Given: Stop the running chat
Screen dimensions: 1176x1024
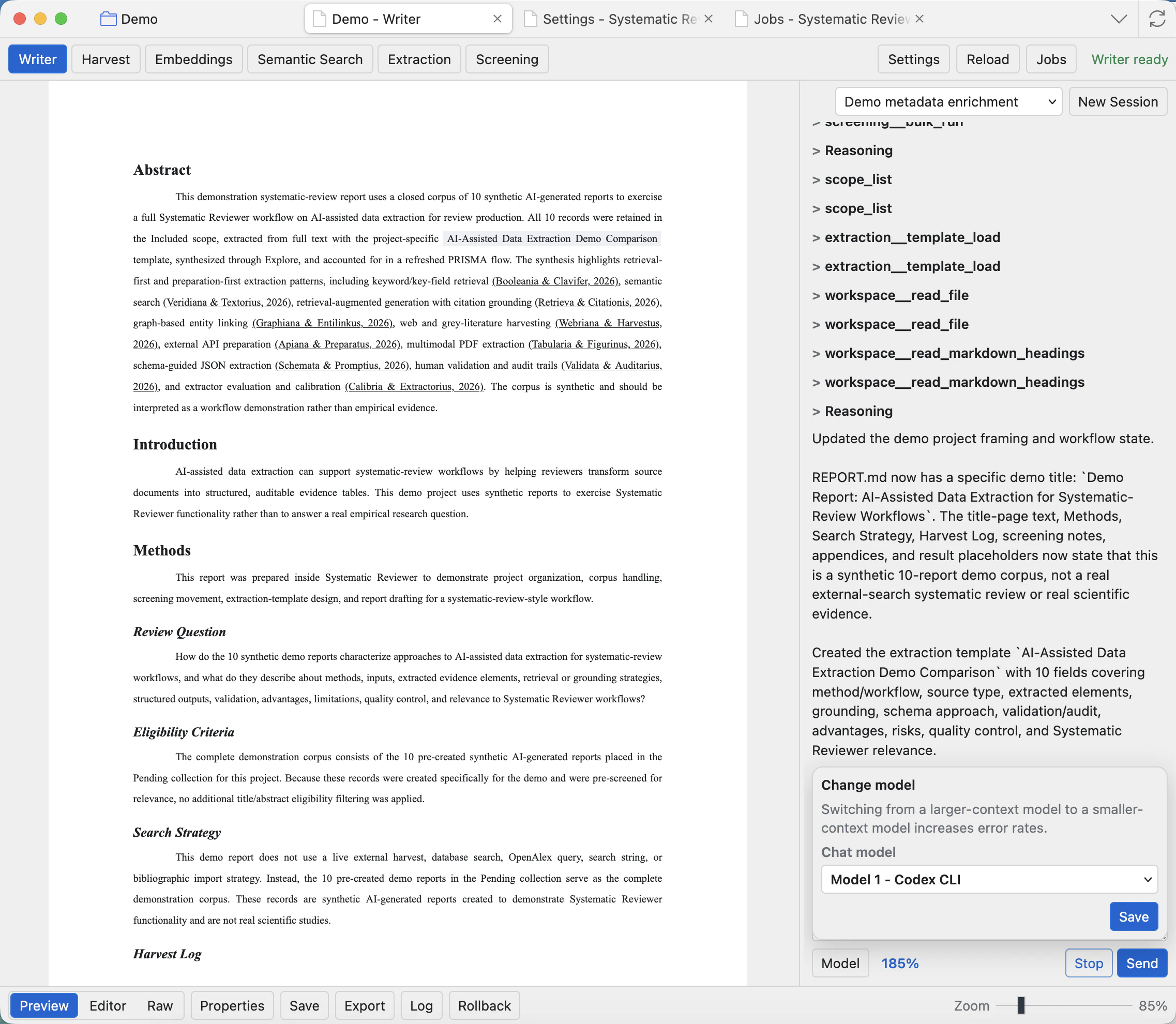Looking at the screenshot, I should [x=1089, y=963].
